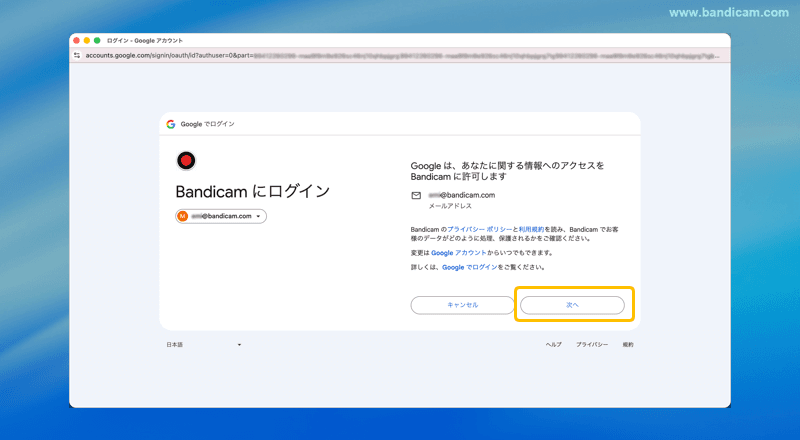The height and width of the screenshot is (440, 800).
Task: Click the Google G logo
Action: point(171,124)
